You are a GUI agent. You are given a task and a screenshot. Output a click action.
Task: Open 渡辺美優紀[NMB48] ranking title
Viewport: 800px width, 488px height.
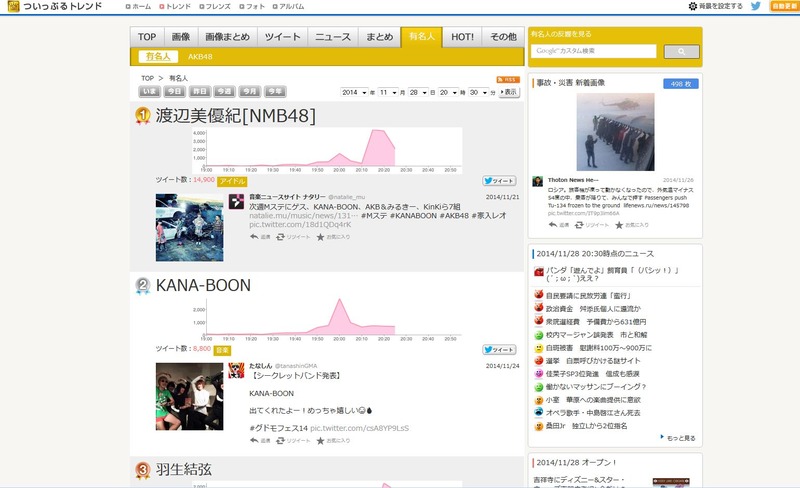tap(236, 116)
